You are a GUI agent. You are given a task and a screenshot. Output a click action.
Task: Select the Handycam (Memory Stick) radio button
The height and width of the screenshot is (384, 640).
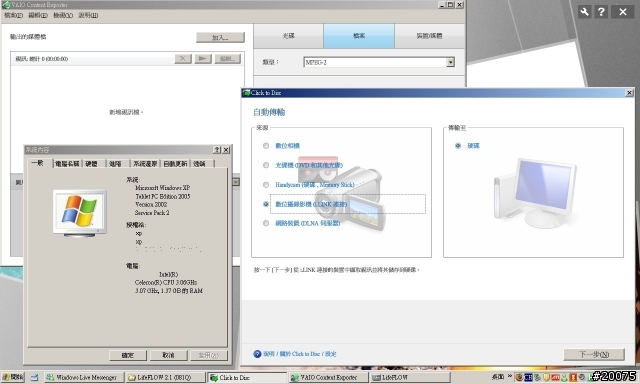pos(266,185)
